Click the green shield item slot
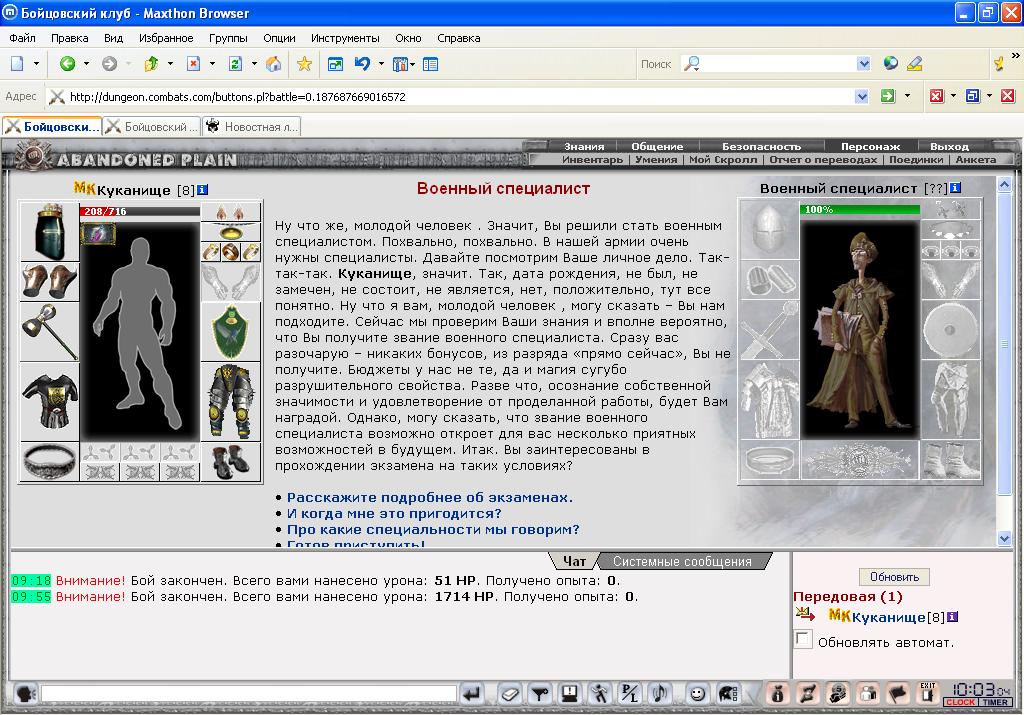Viewport: 1024px width, 715px height. tap(231, 332)
